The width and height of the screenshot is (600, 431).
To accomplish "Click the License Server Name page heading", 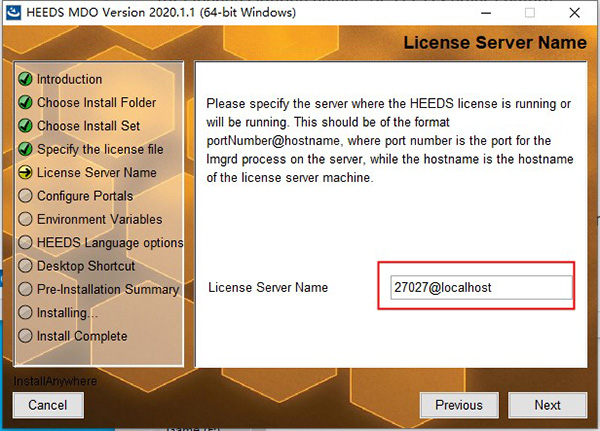I will 495,42.
